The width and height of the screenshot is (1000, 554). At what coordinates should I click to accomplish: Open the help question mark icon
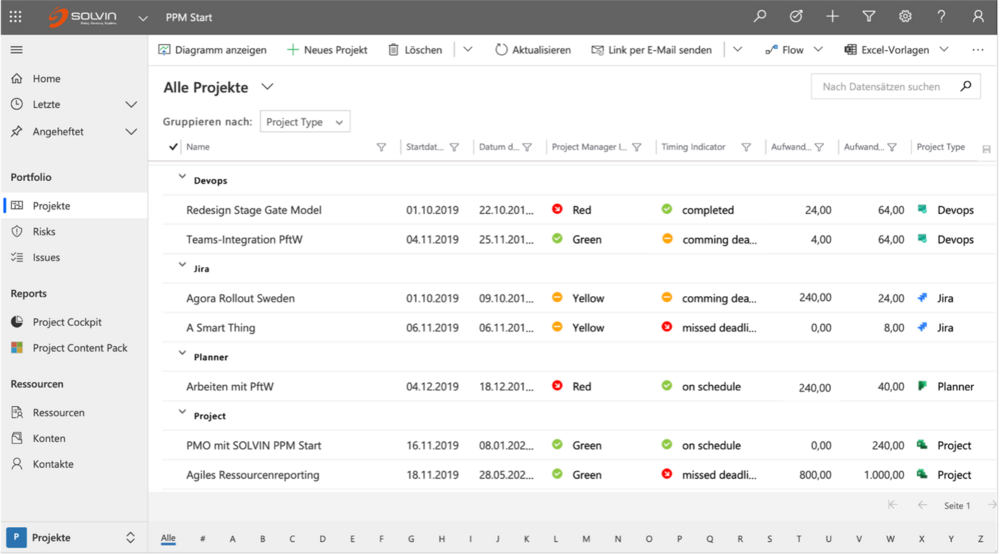941,17
